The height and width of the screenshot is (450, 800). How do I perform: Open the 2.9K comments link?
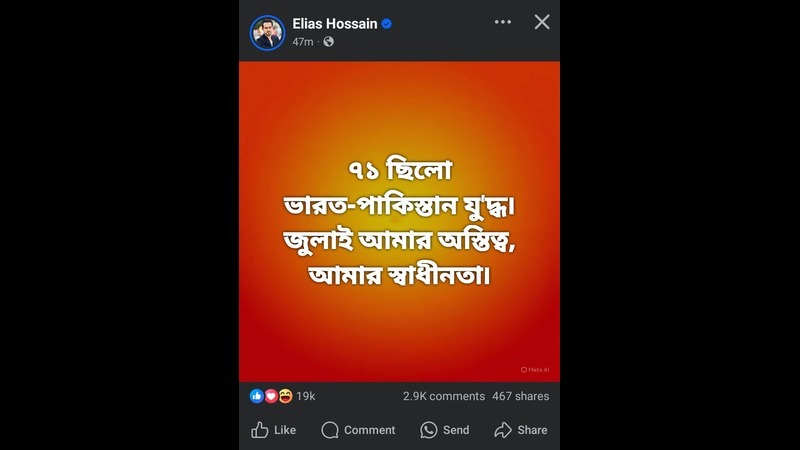tap(444, 396)
